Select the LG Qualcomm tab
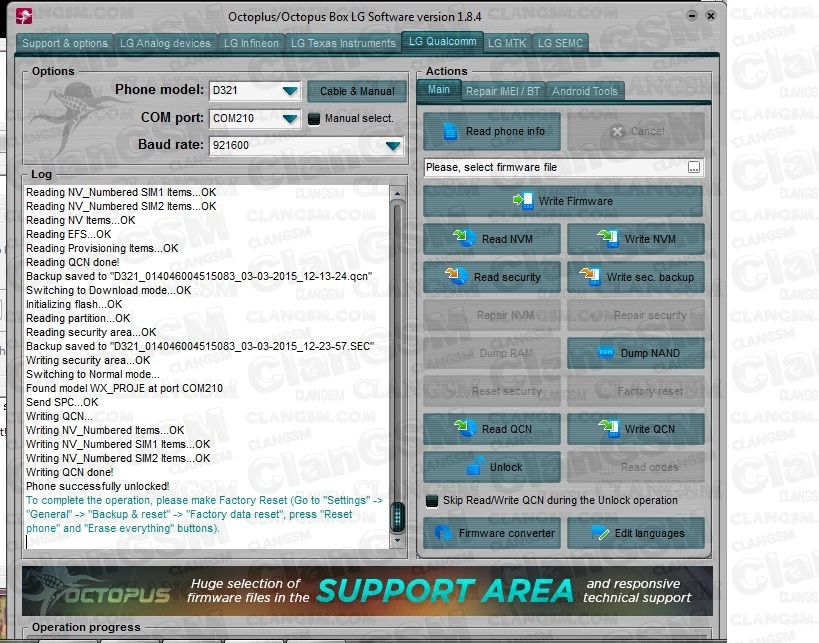This screenshot has width=819, height=643. [x=442, y=42]
